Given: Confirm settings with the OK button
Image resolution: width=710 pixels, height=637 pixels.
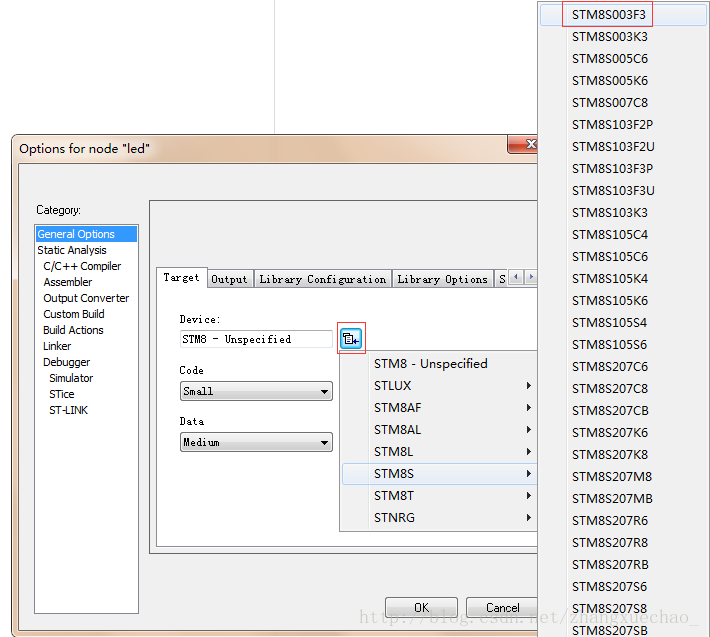Looking at the screenshot, I should pos(421,608).
